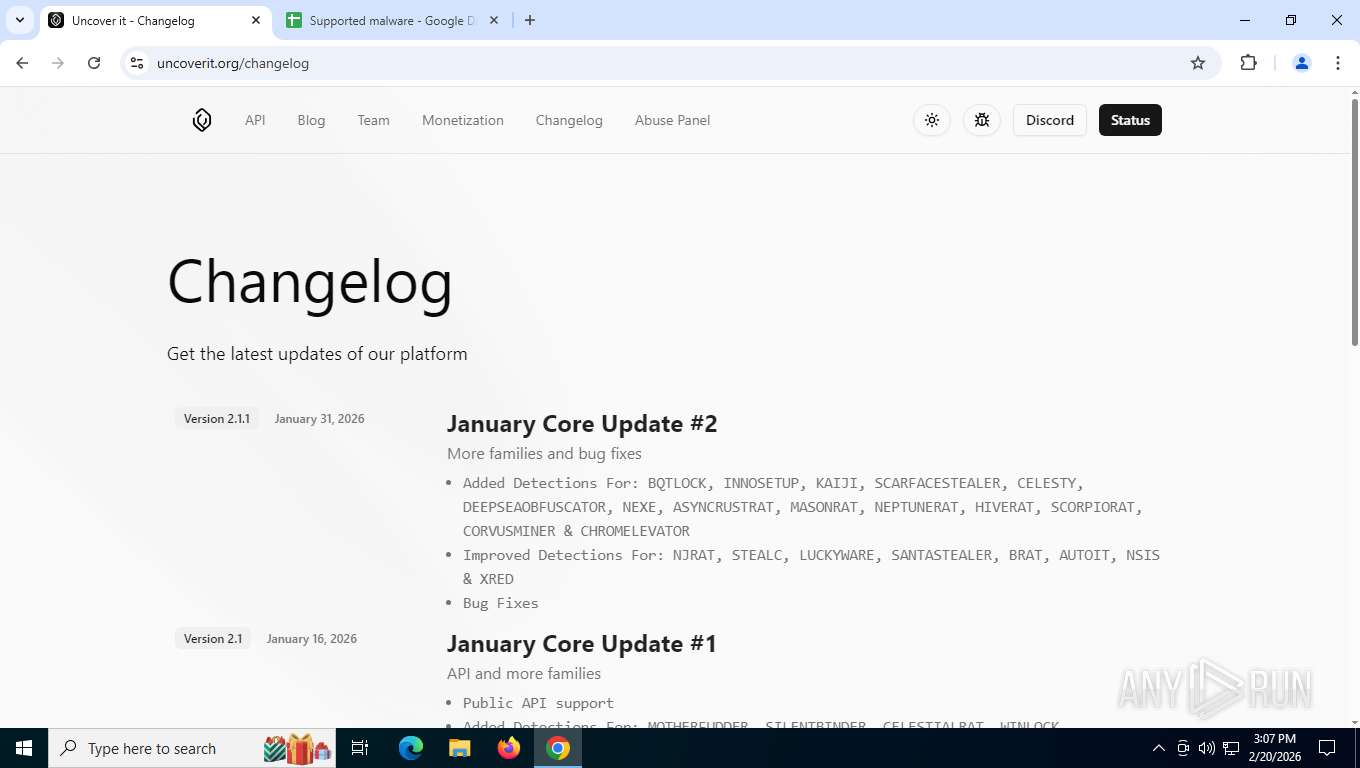Image resolution: width=1360 pixels, height=768 pixels.
Task: Open the volume control tray icon
Action: coord(1207,748)
